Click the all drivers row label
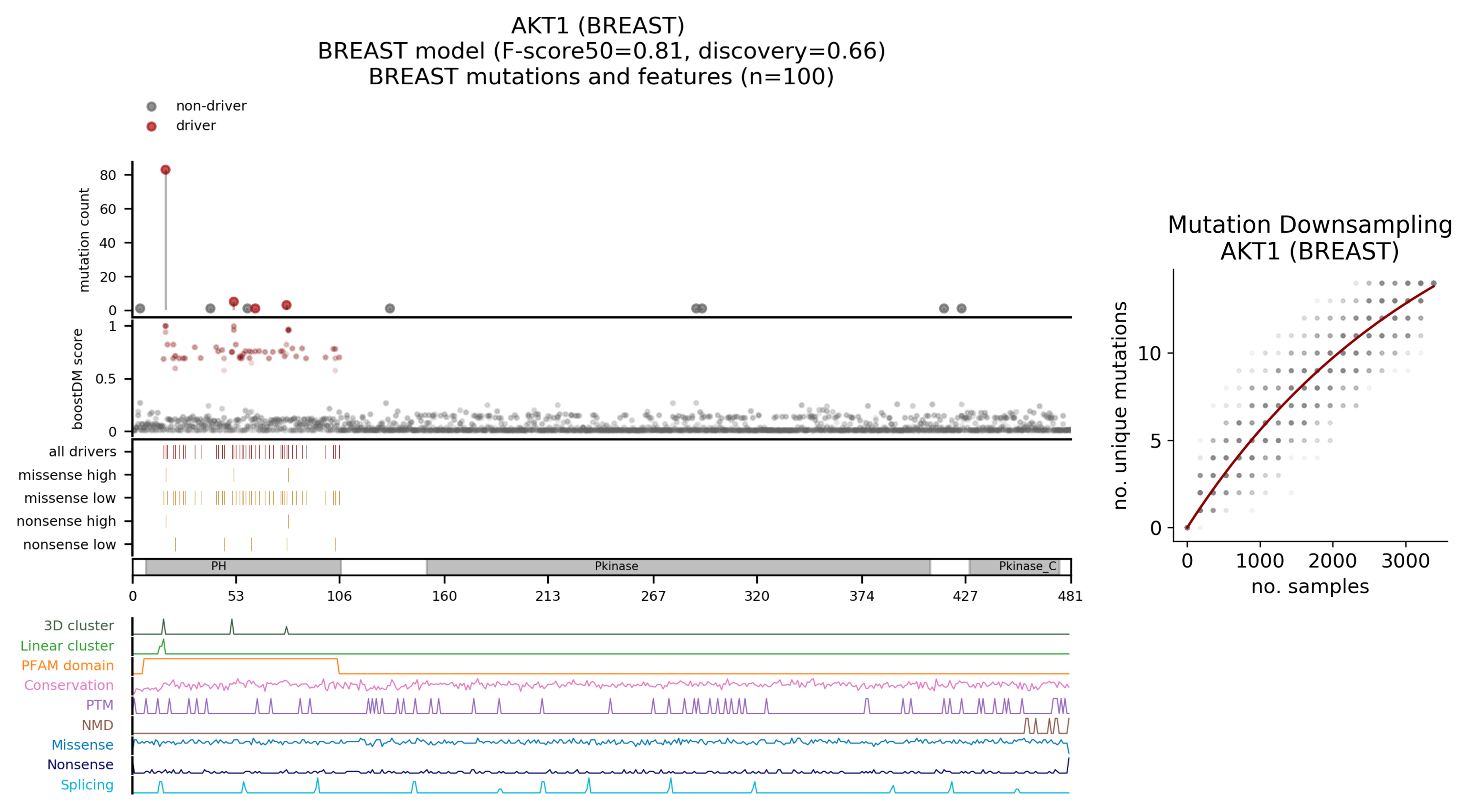1465x812 pixels. tap(82, 451)
